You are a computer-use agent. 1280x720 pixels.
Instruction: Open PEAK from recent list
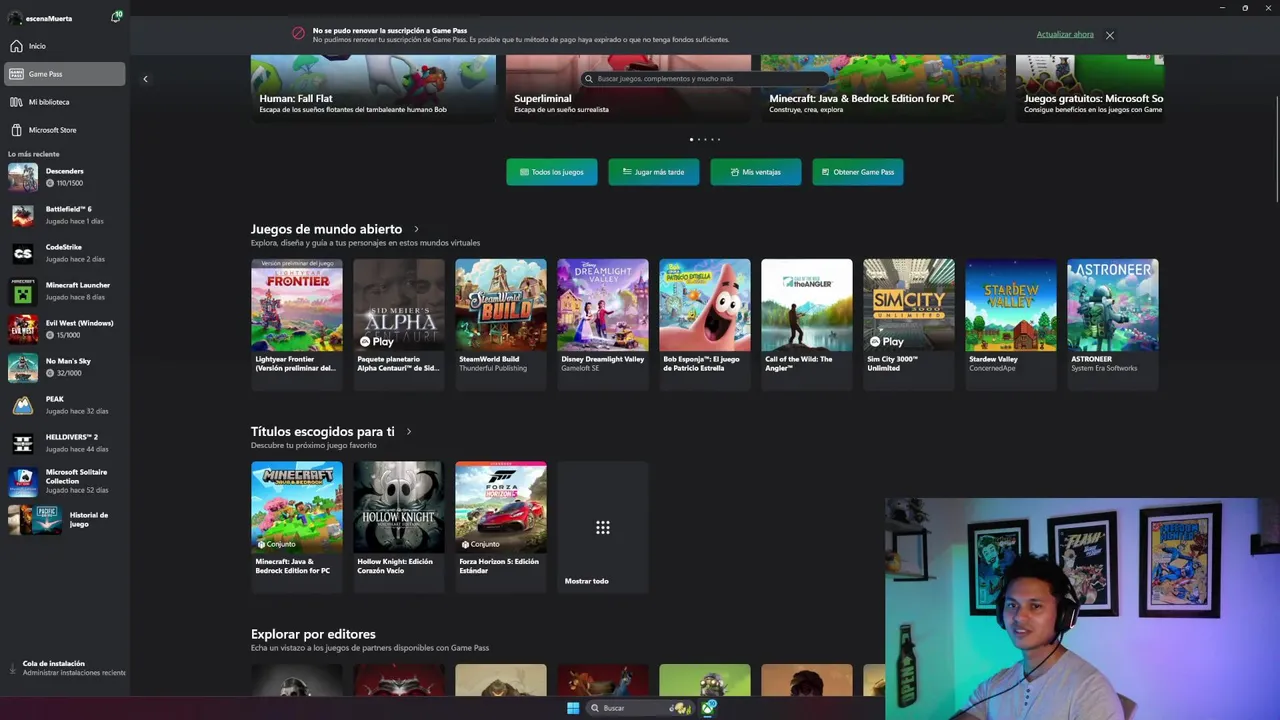[65, 405]
